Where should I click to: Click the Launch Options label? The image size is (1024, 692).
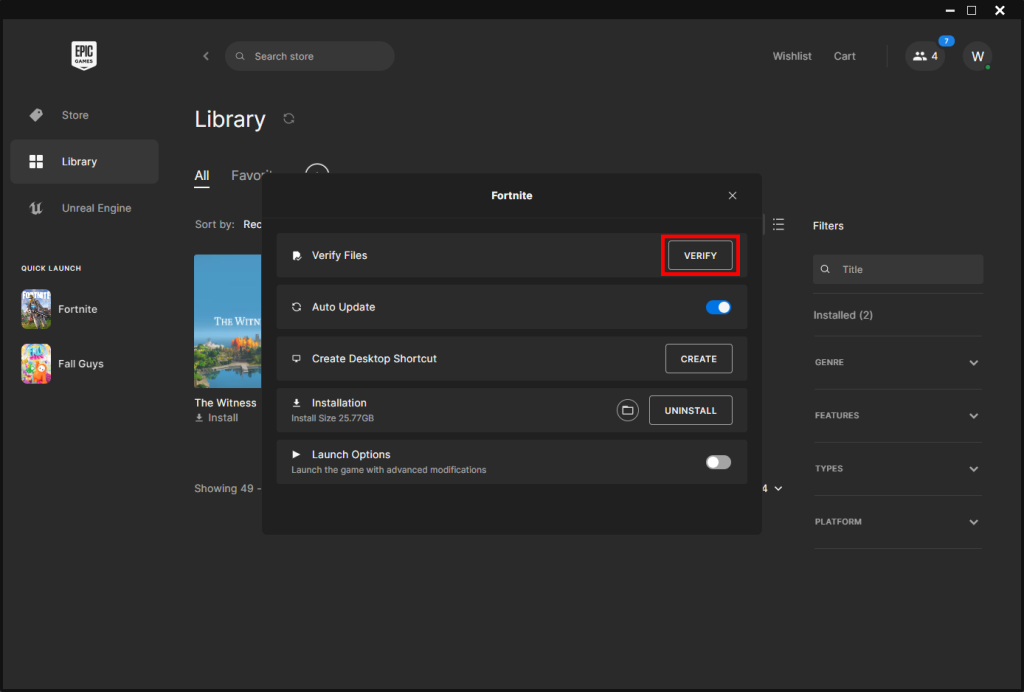click(351, 454)
